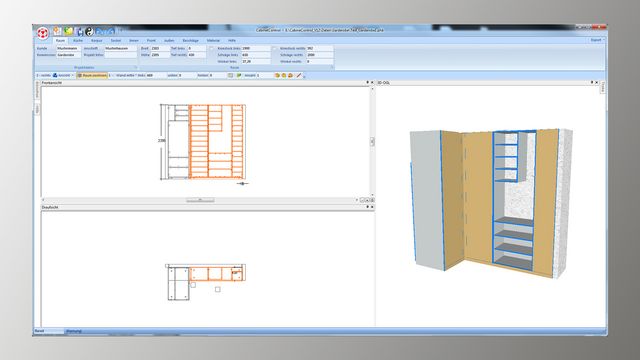
Task: Click the Frontansicht horizontal scrollbar thumb
Action: coord(200,200)
